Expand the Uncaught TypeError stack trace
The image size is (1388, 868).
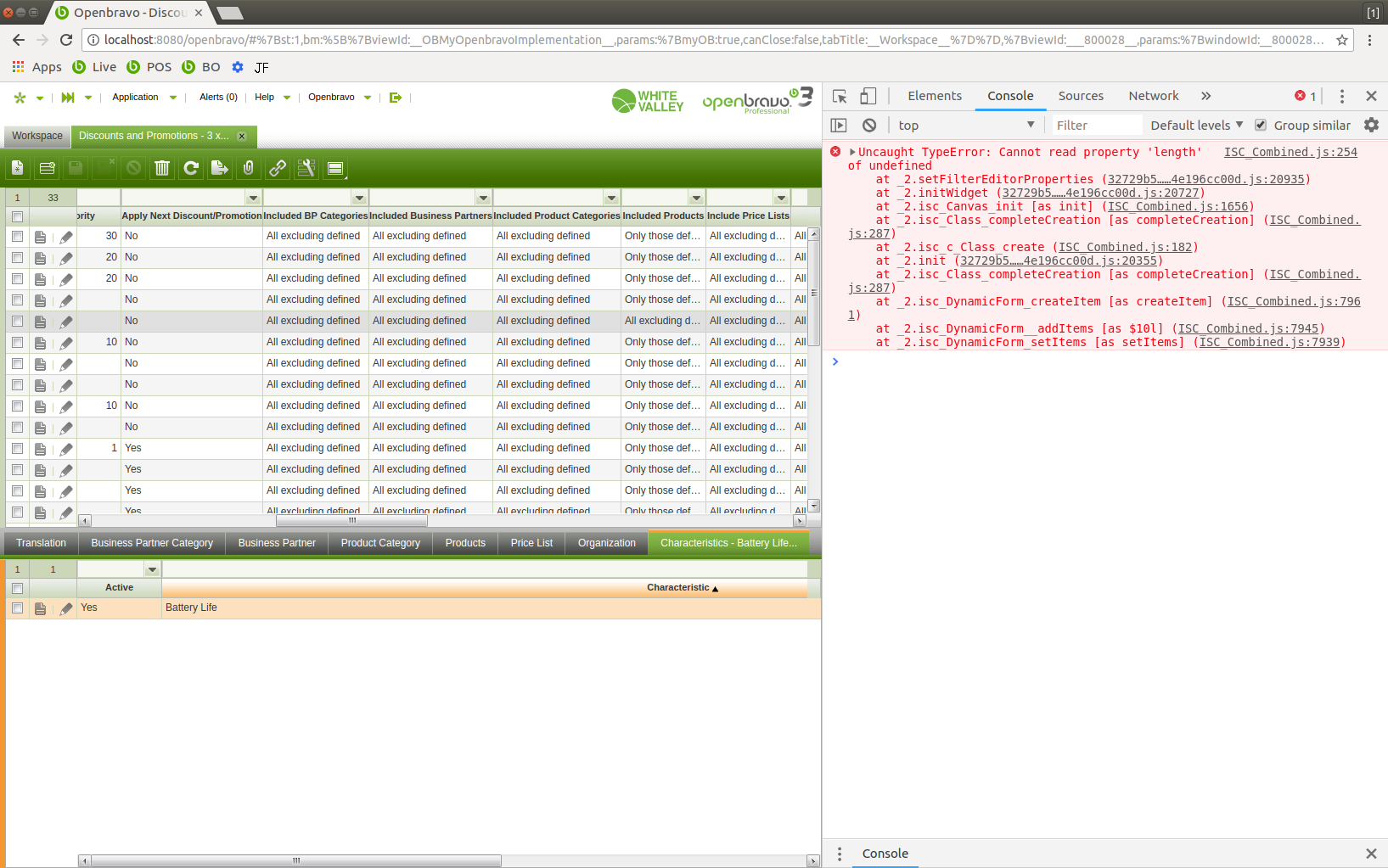coord(852,152)
